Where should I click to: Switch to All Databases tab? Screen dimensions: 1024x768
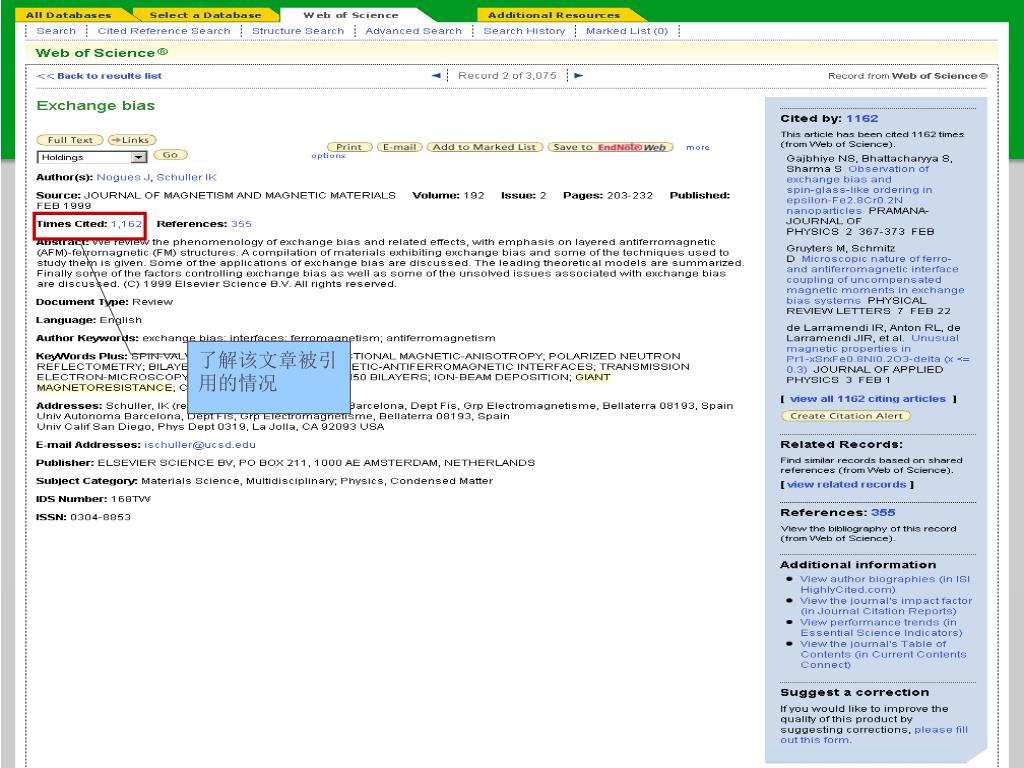pyautogui.click(x=69, y=15)
